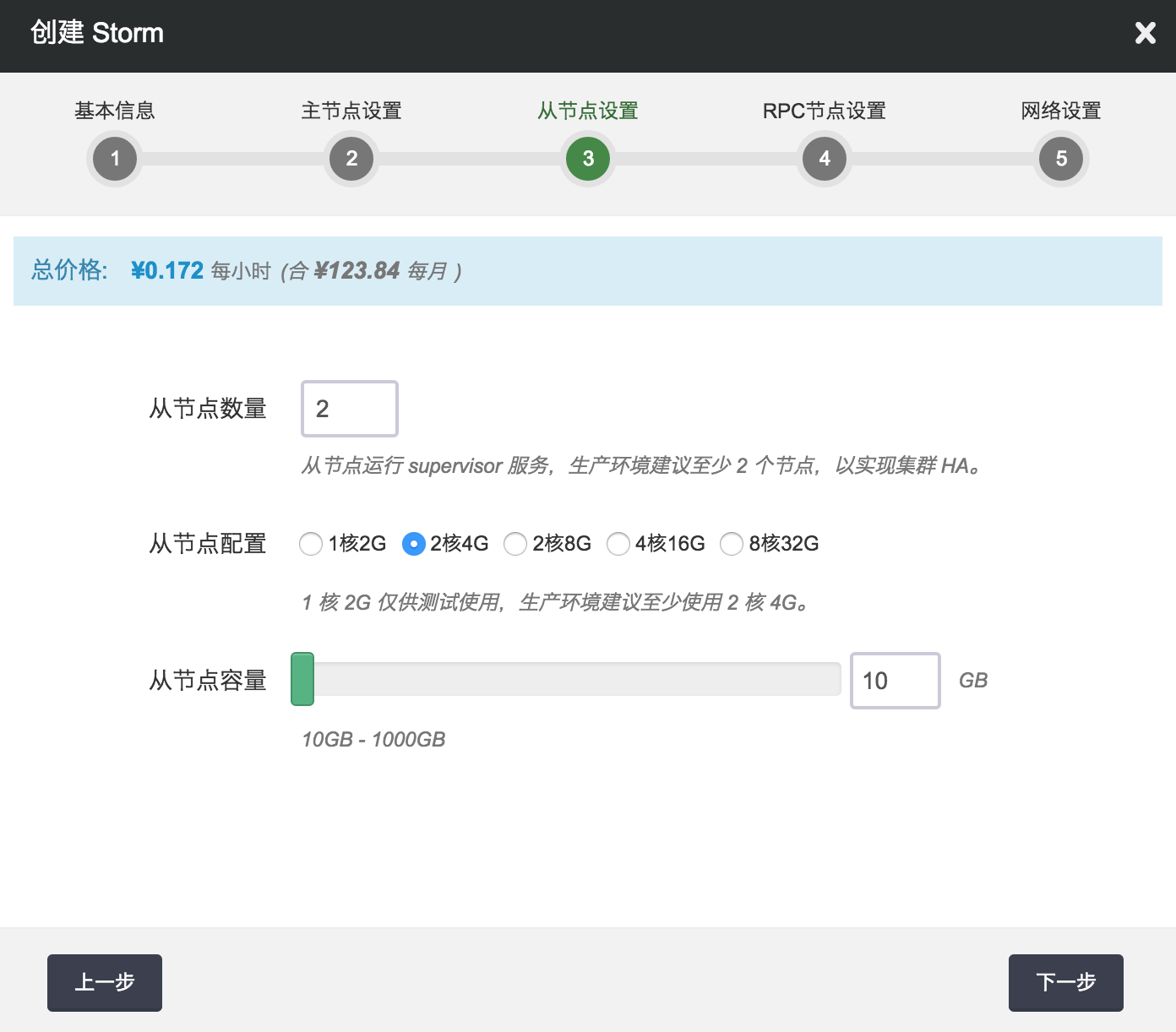
Task: Select the 2核8G configuration
Action: pyautogui.click(x=515, y=544)
